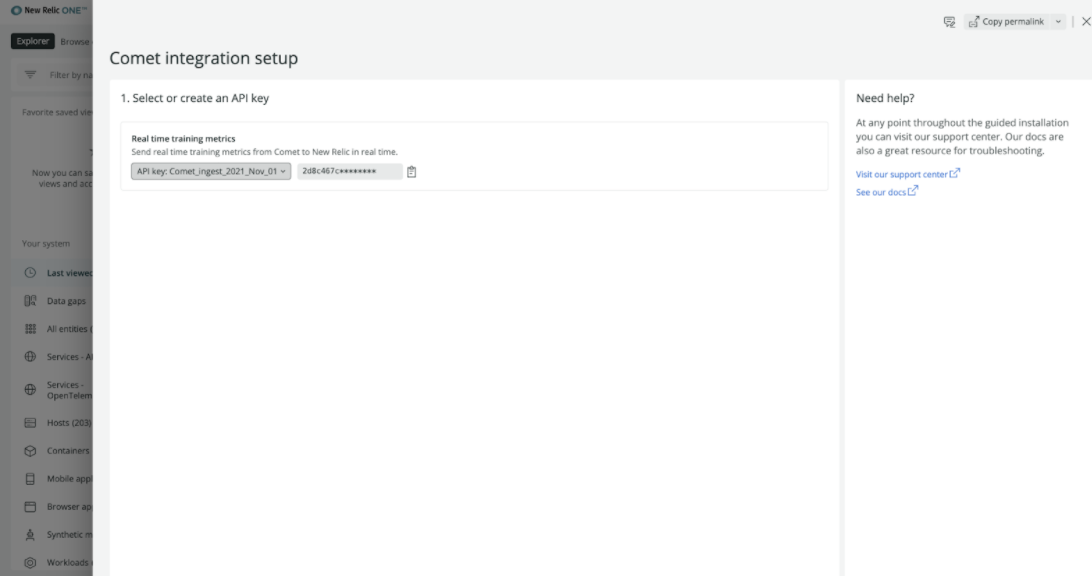Select the Services - APM globe icon
The width and height of the screenshot is (1092, 576).
pyautogui.click(x=29, y=356)
